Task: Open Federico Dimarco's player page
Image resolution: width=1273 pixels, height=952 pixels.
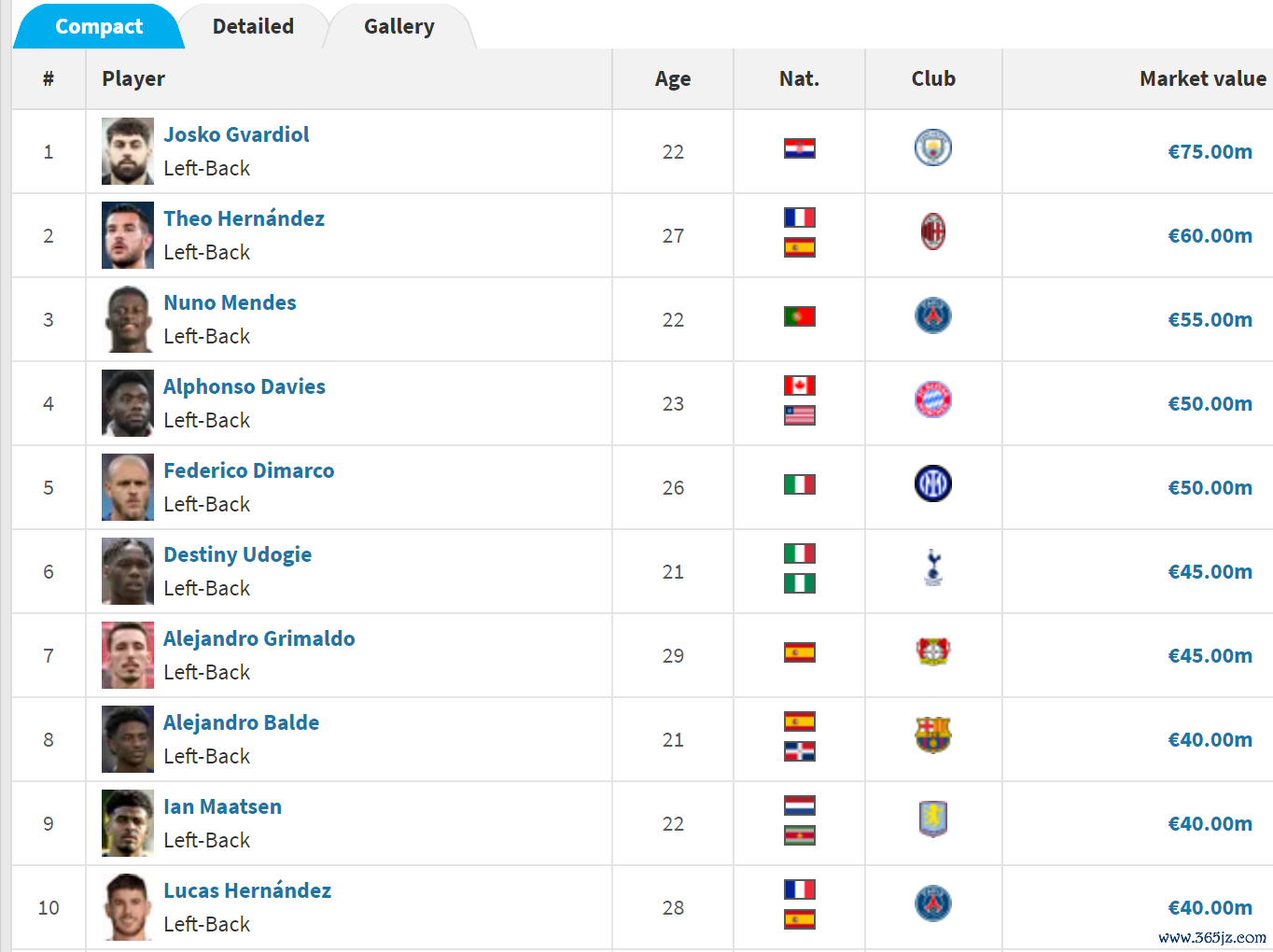Action: (249, 470)
